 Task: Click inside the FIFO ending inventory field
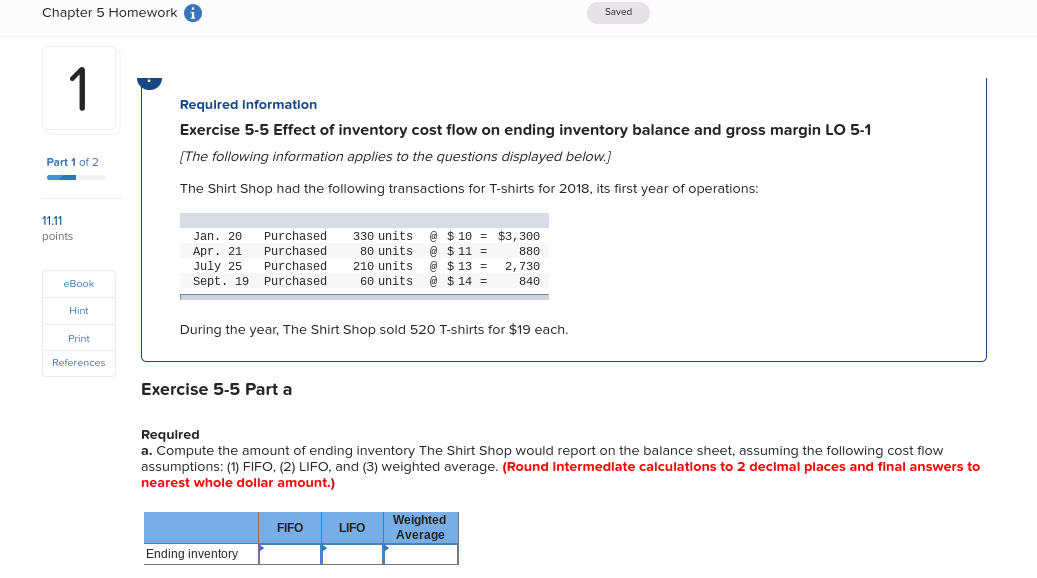[289, 554]
